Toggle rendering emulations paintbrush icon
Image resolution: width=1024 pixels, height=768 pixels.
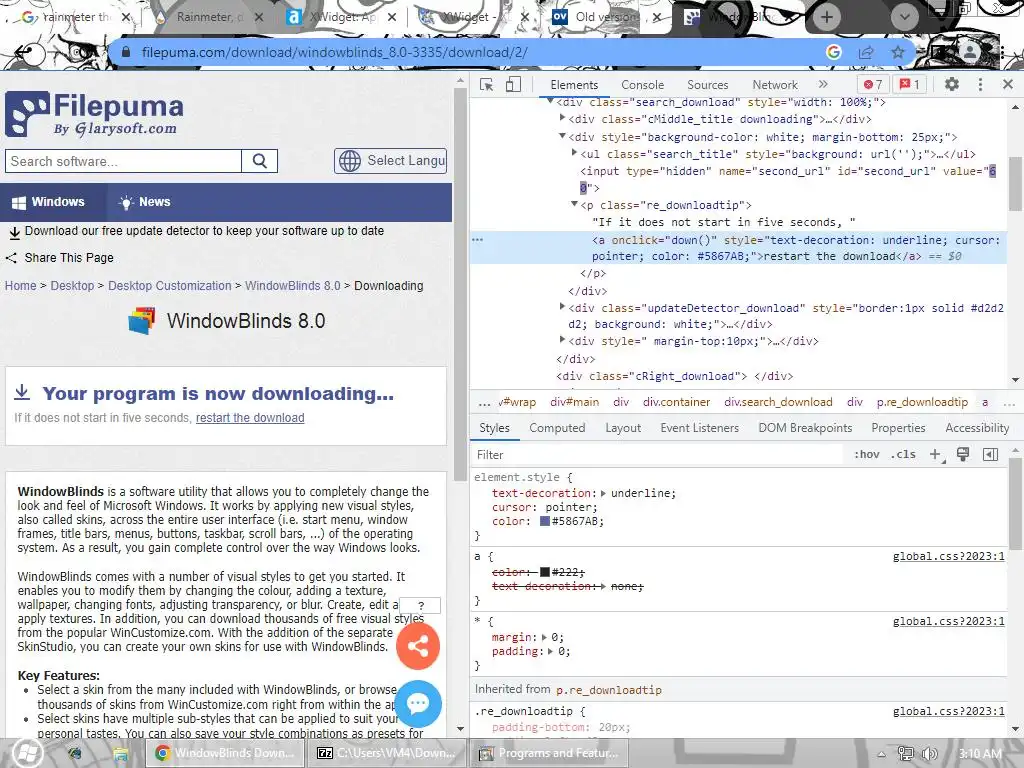click(x=963, y=455)
